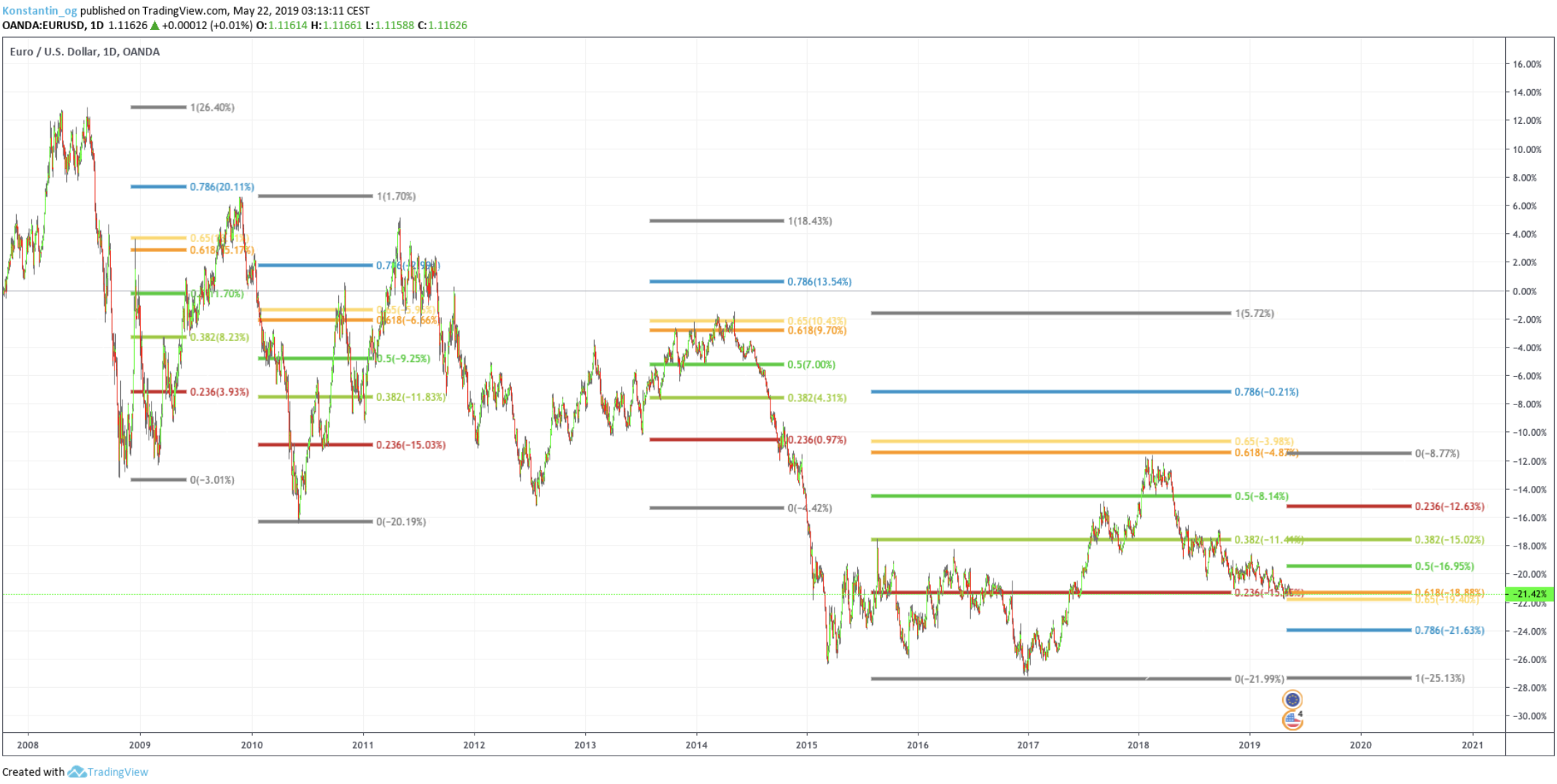The height and width of the screenshot is (784, 1557).
Task: Click 2019 on the time axis
Action: pos(1249,745)
